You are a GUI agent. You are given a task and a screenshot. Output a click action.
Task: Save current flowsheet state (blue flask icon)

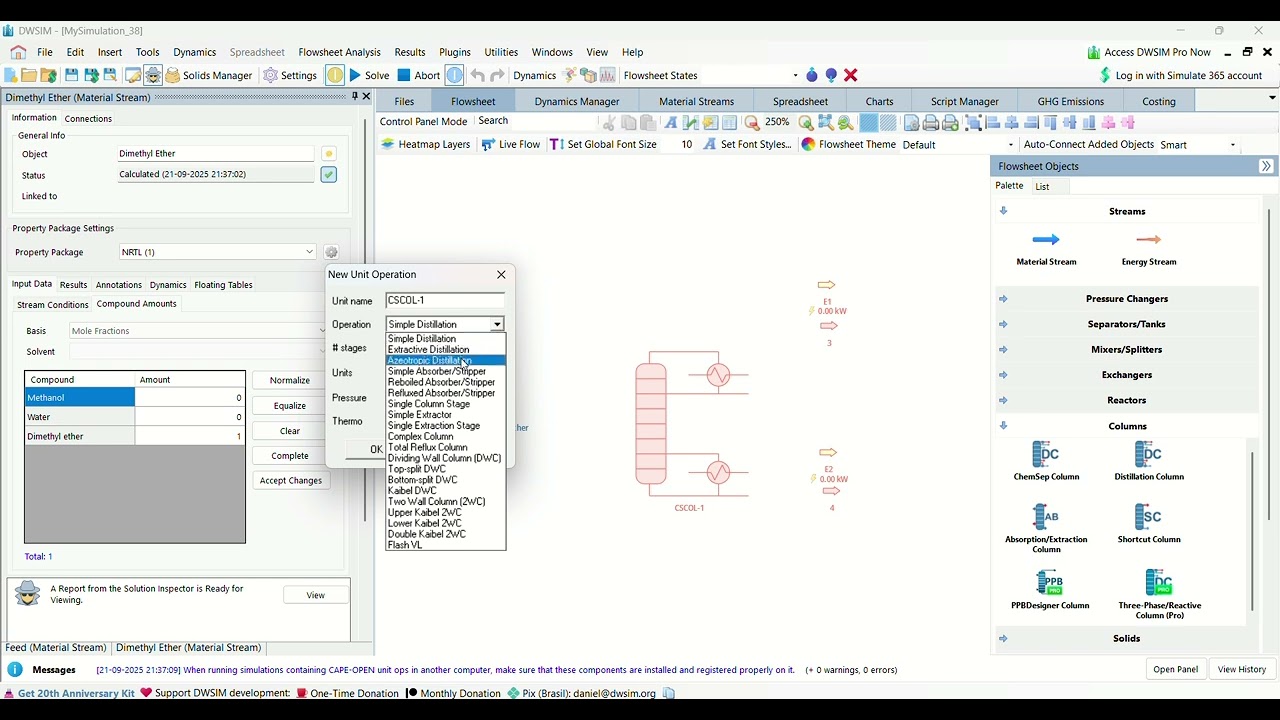coord(812,76)
